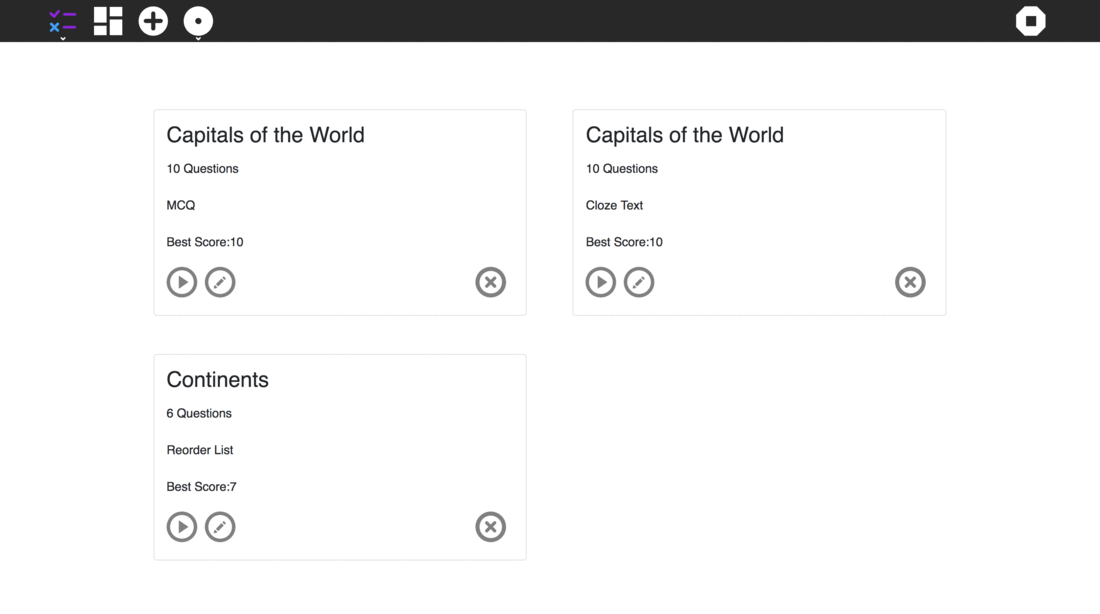Edit the Continents quiz with pencil icon

tap(220, 527)
